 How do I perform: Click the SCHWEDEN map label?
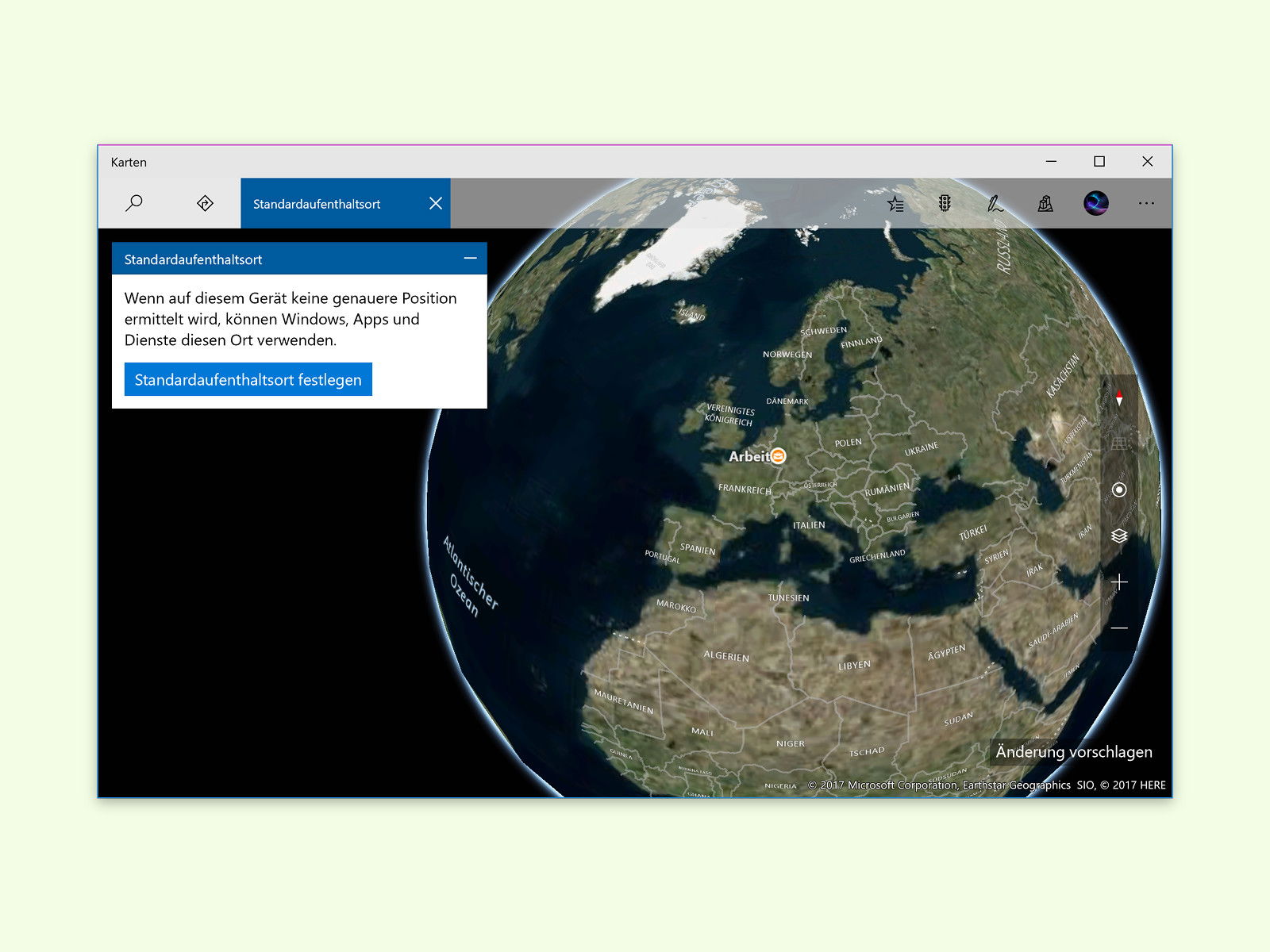click(823, 331)
